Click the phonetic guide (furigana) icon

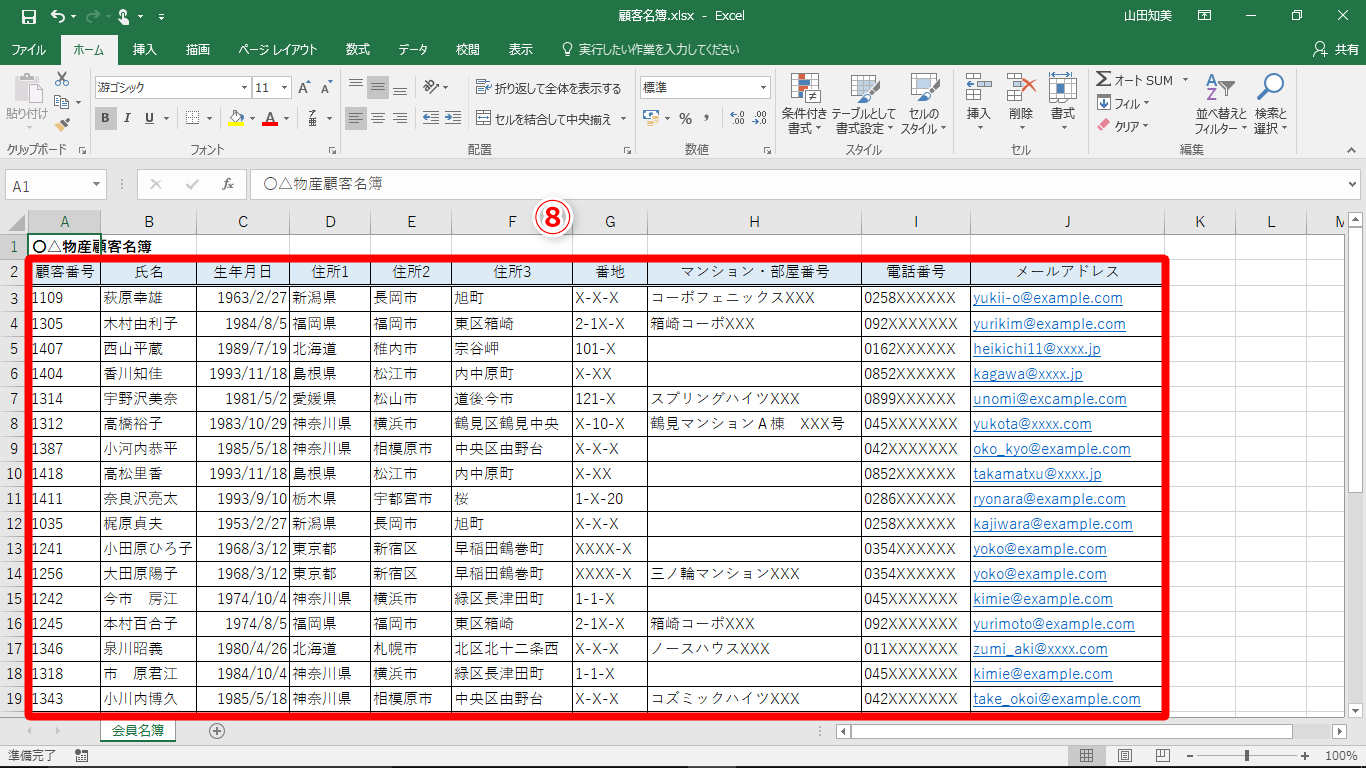pos(314,118)
